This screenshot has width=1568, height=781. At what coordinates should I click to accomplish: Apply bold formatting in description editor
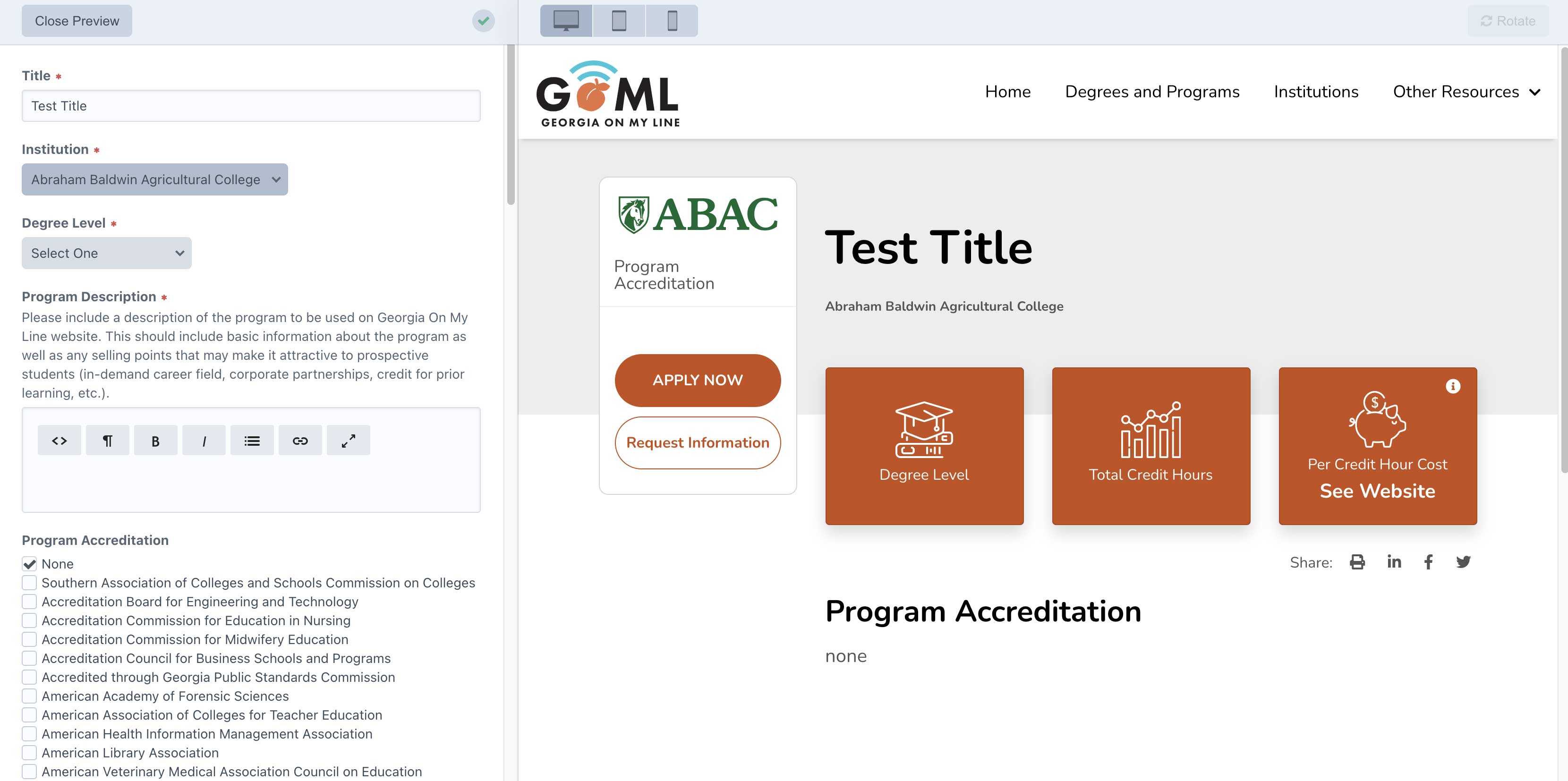pyautogui.click(x=155, y=440)
